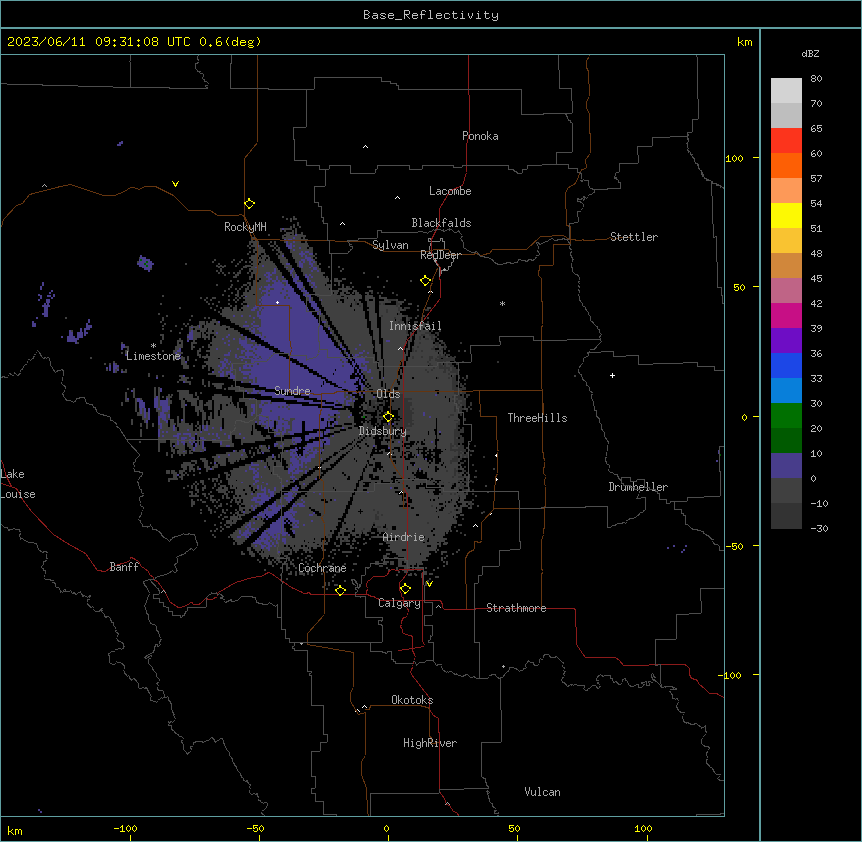This screenshot has width=862, height=842.
Task: Pick the magenta 42 dBZ legend swatch
Action: tap(786, 315)
